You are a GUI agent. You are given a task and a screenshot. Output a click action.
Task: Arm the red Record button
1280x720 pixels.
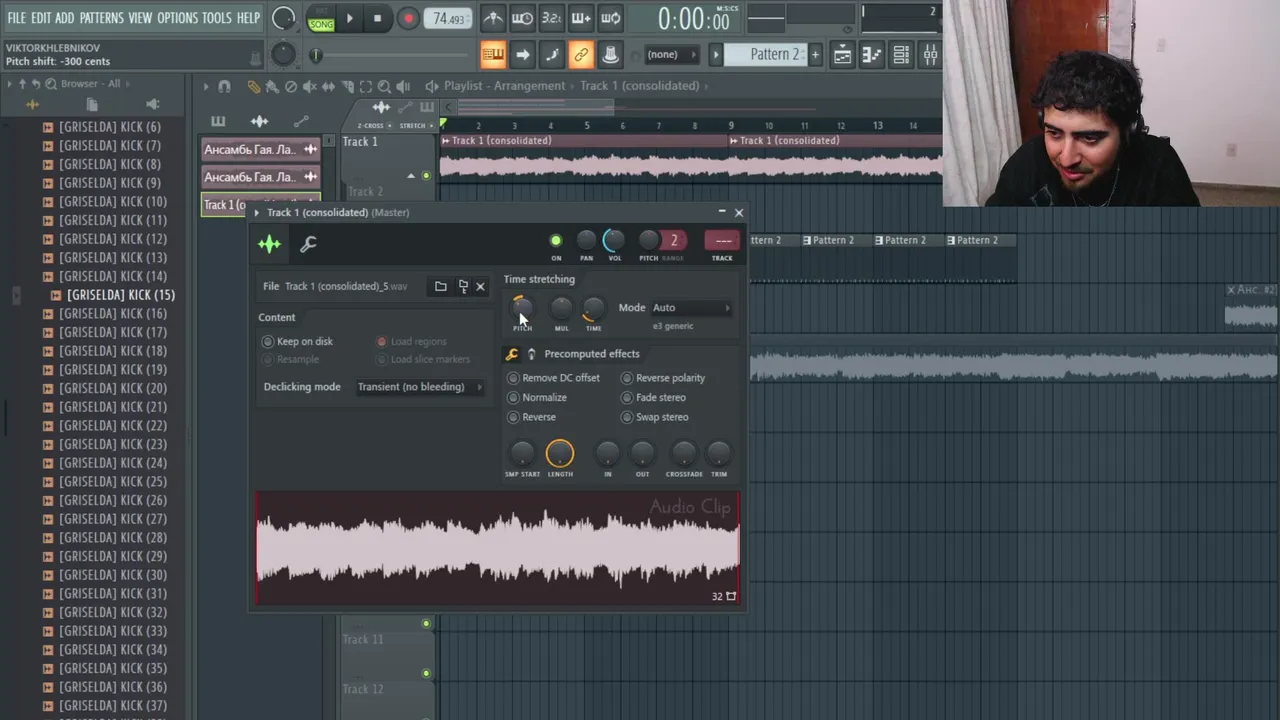(408, 18)
